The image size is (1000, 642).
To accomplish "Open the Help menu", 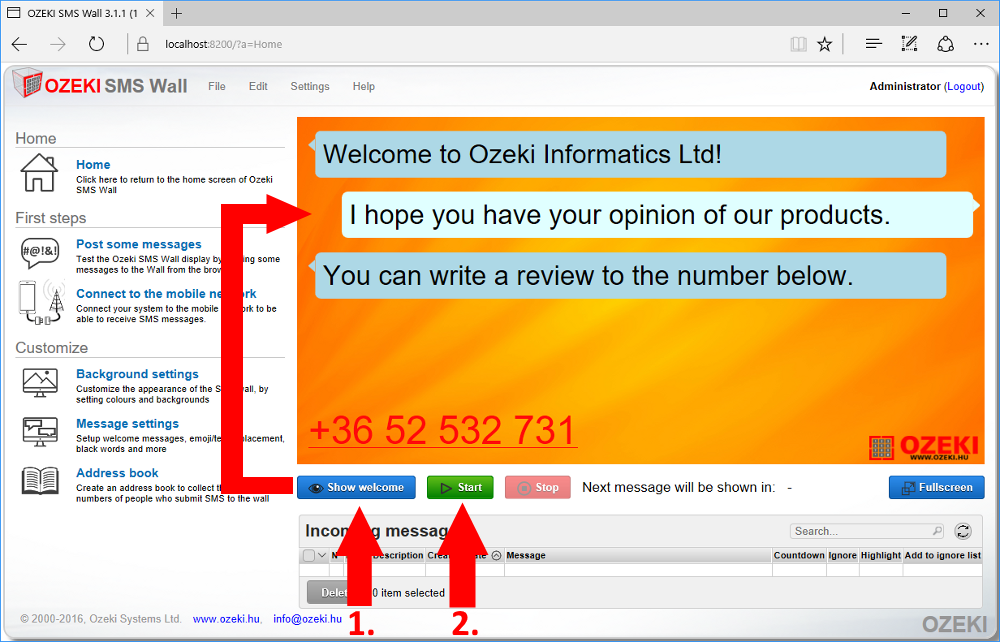I will [x=364, y=86].
